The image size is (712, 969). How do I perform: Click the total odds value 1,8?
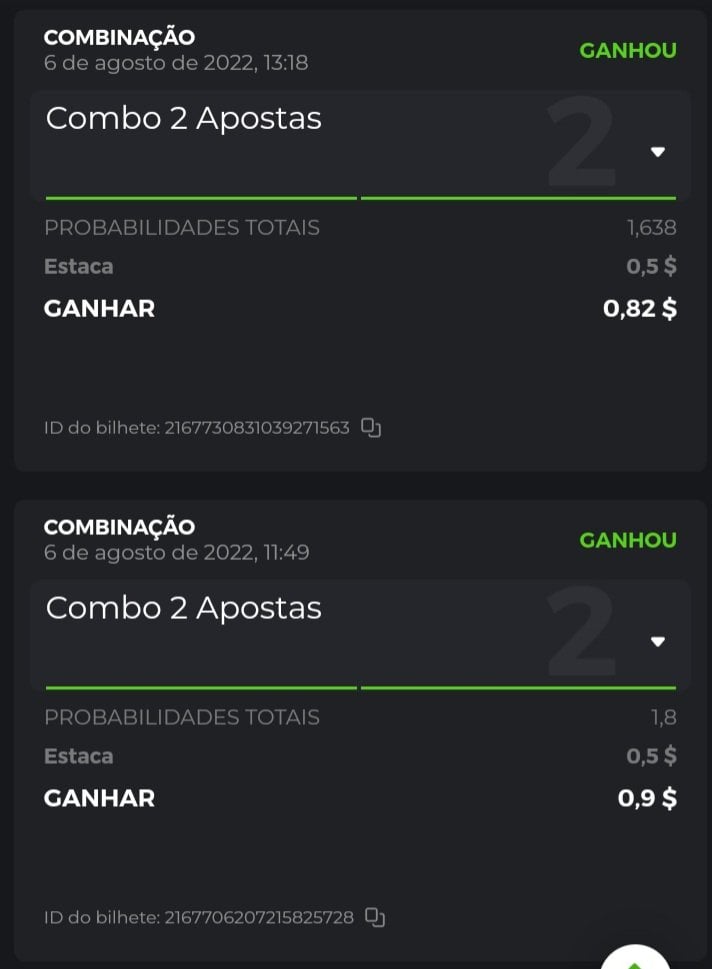[x=663, y=717]
